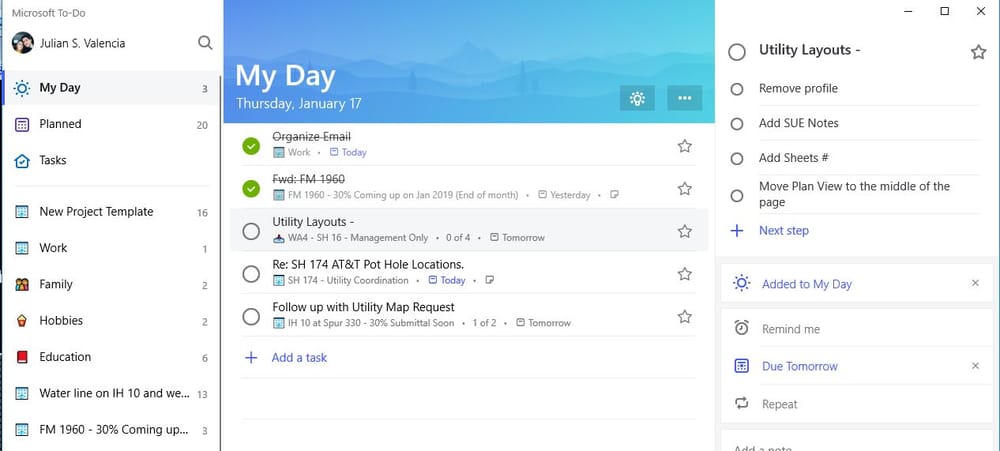Click the Tasks home icon in sidebar

(22, 161)
